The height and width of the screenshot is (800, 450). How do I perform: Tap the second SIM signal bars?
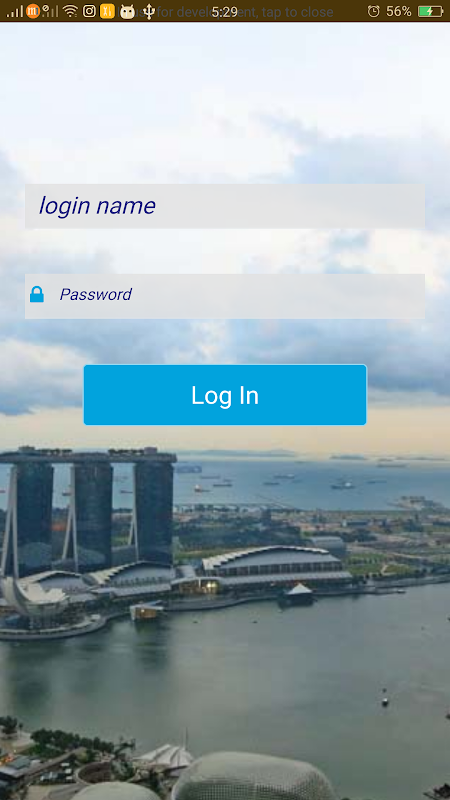pos(50,11)
